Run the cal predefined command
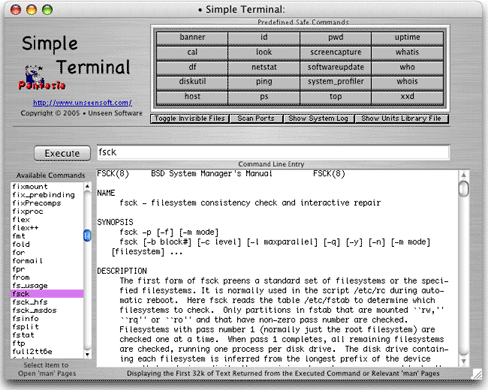Screen dimensions: 488x390 click(x=192, y=53)
